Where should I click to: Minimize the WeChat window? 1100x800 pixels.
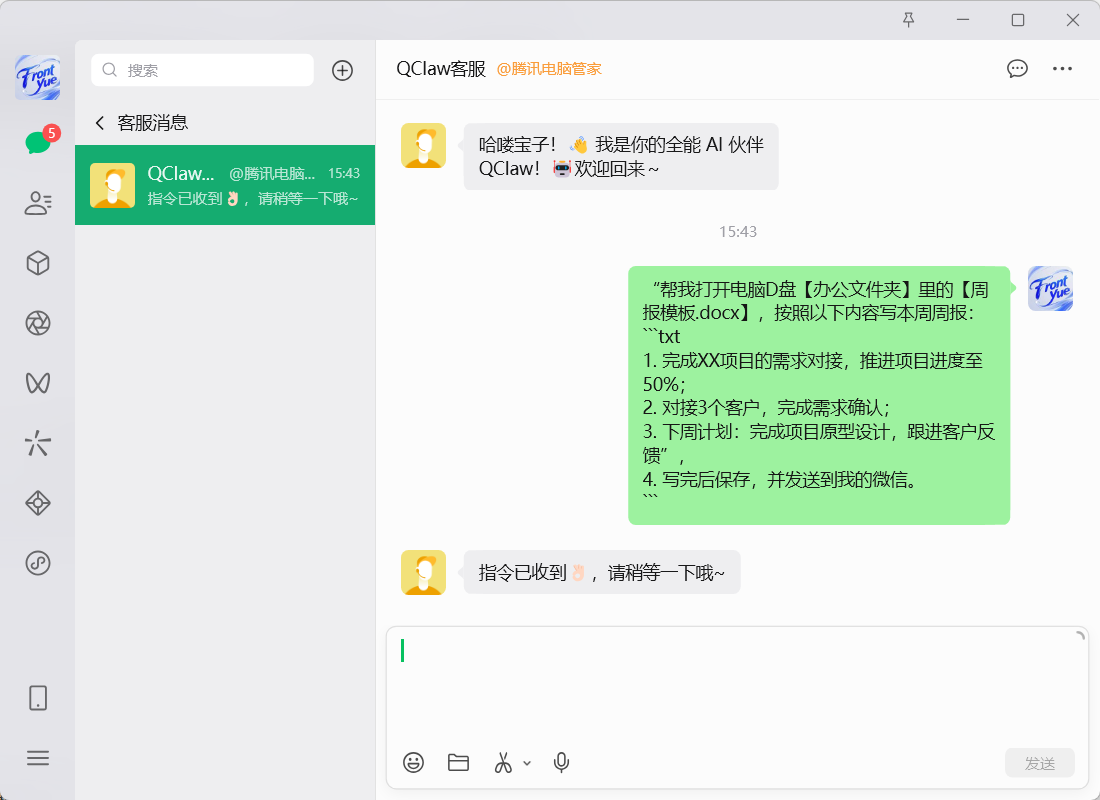(x=963, y=20)
